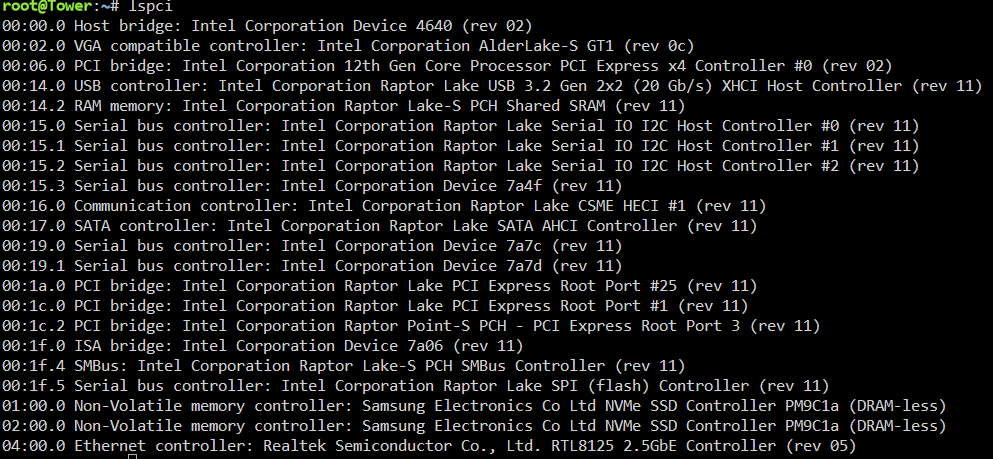Click the CSME HECI #1 line
This screenshot has height=459, width=993.
pos(384,206)
